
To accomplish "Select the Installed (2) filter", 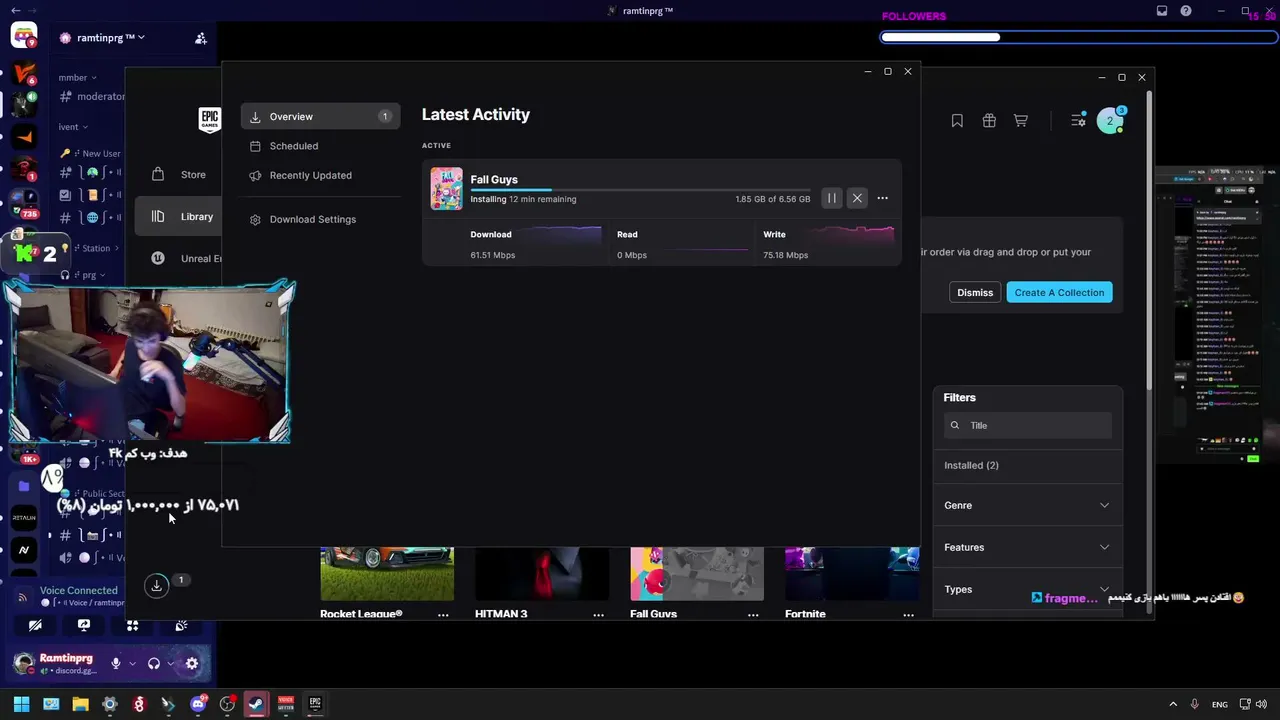I will click(x=1028, y=465).
